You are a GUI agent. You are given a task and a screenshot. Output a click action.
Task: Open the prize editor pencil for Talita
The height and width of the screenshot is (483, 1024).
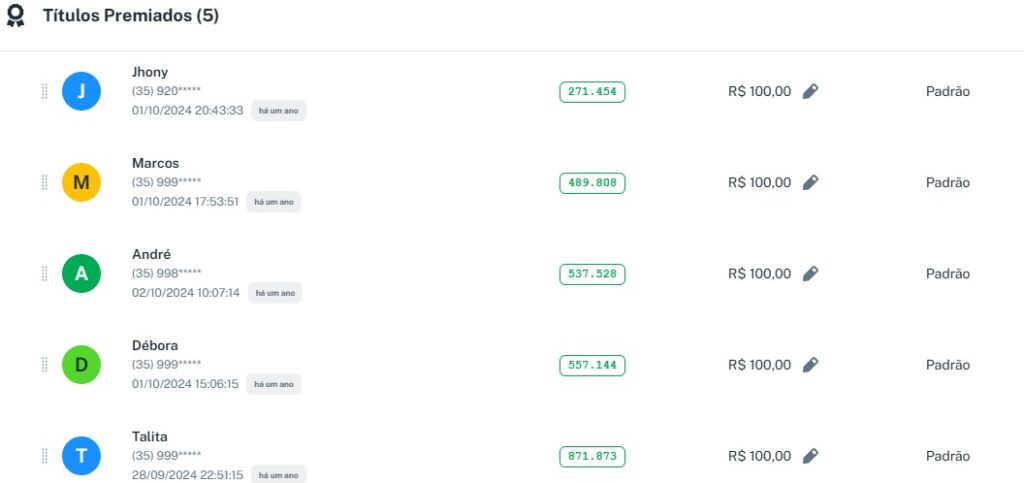coord(810,456)
